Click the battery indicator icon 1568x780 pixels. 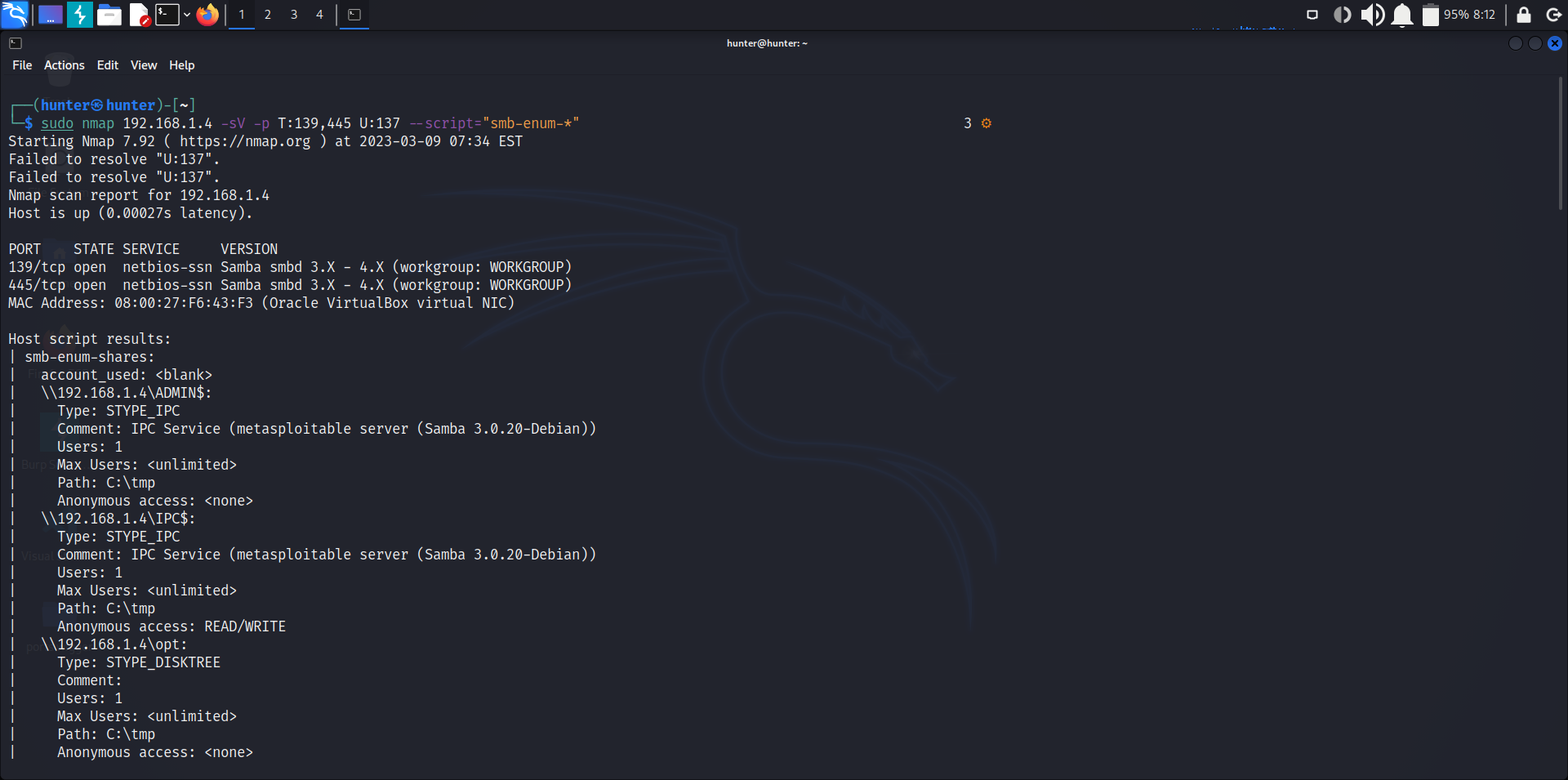[x=1431, y=15]
